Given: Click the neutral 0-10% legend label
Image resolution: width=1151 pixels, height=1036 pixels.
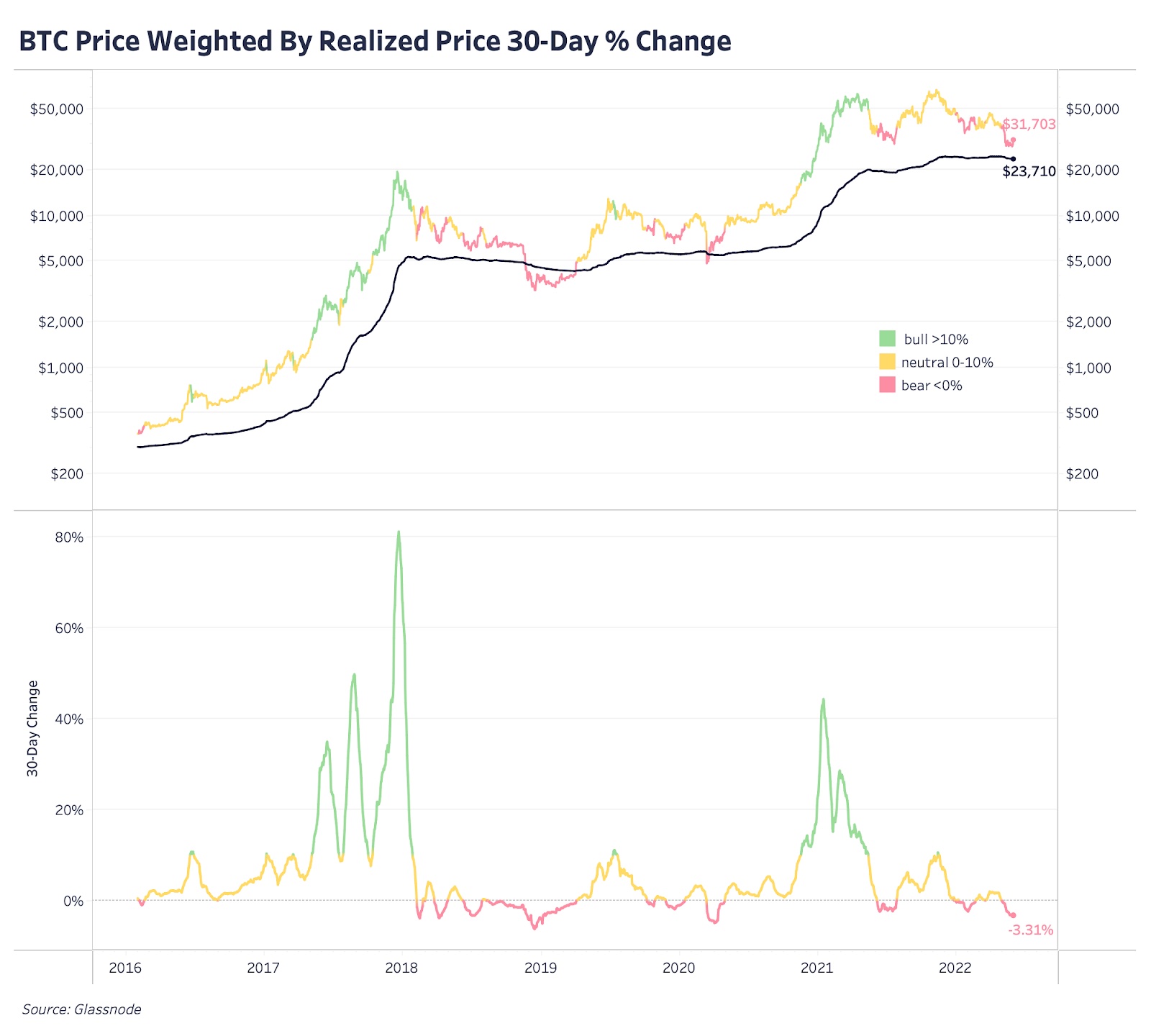Looking at the screenshot, I should (947, 362).
